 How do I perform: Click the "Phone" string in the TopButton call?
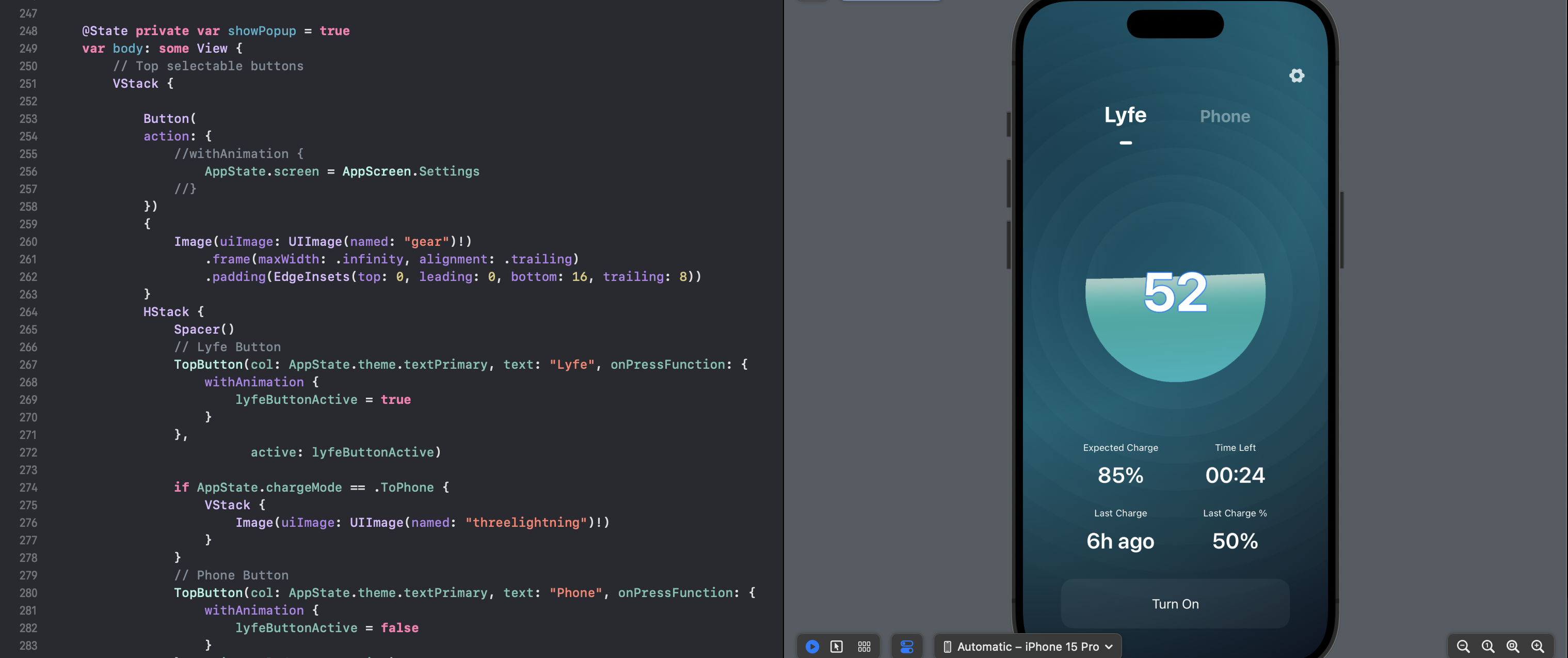576,593
